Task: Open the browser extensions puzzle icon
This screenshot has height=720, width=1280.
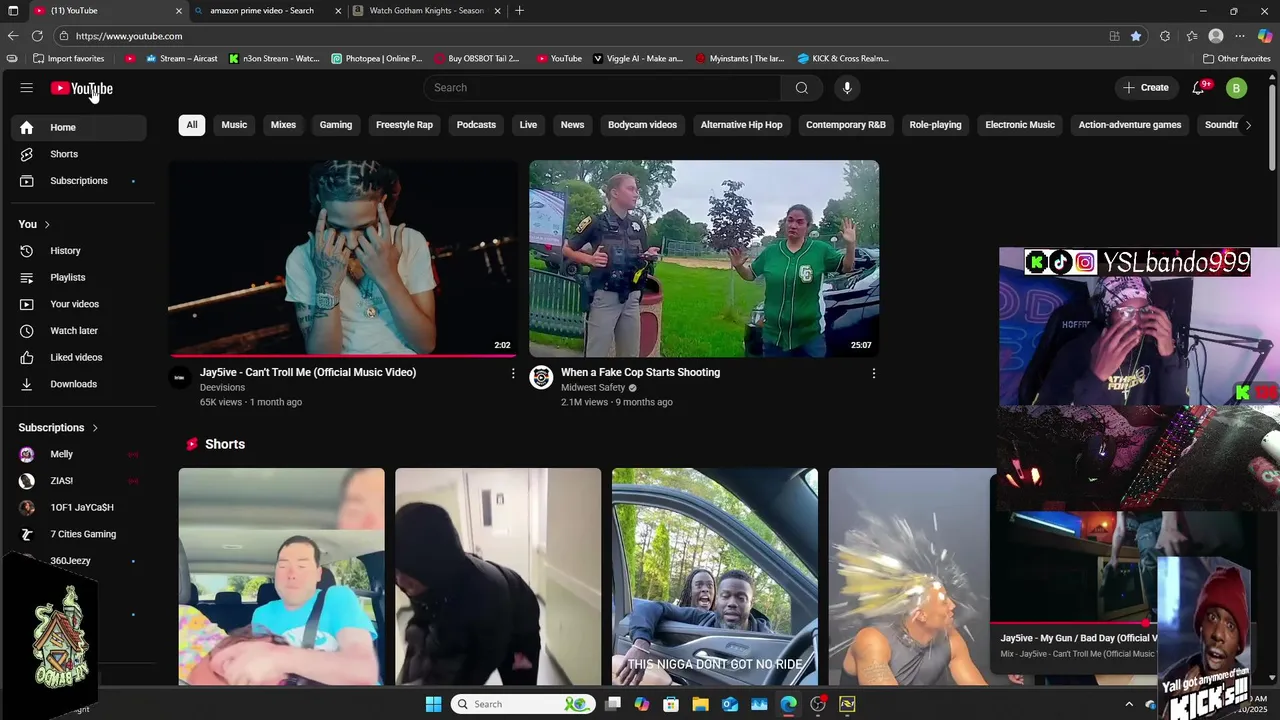Action: click(1165, 36)
